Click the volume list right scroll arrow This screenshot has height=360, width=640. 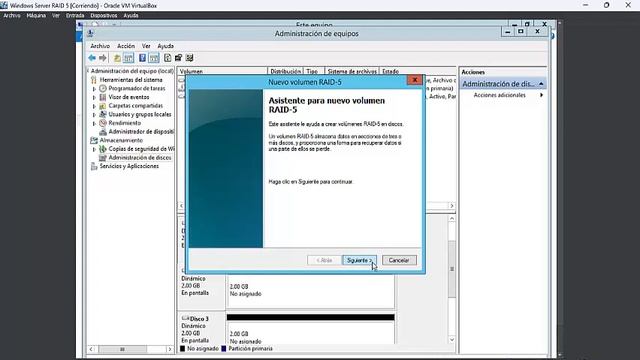tap(452, 206)
